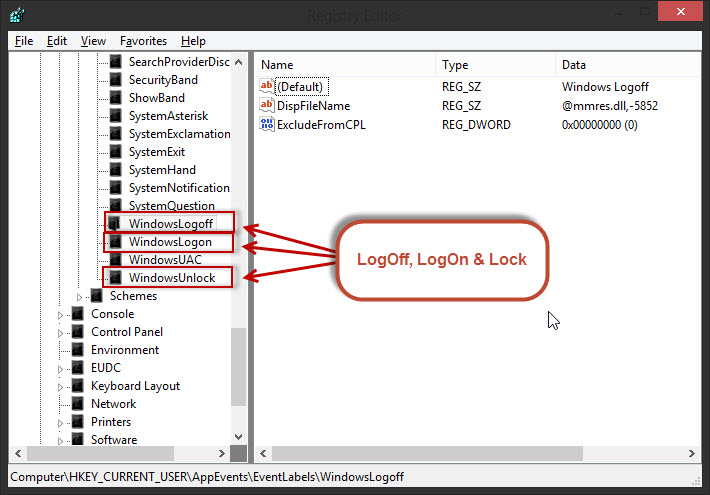The height and width of the screenshot is (495, 710).
Task: Click the tree pane scroll right arrow
Action: pyautogui.click(x=221, y=453)
